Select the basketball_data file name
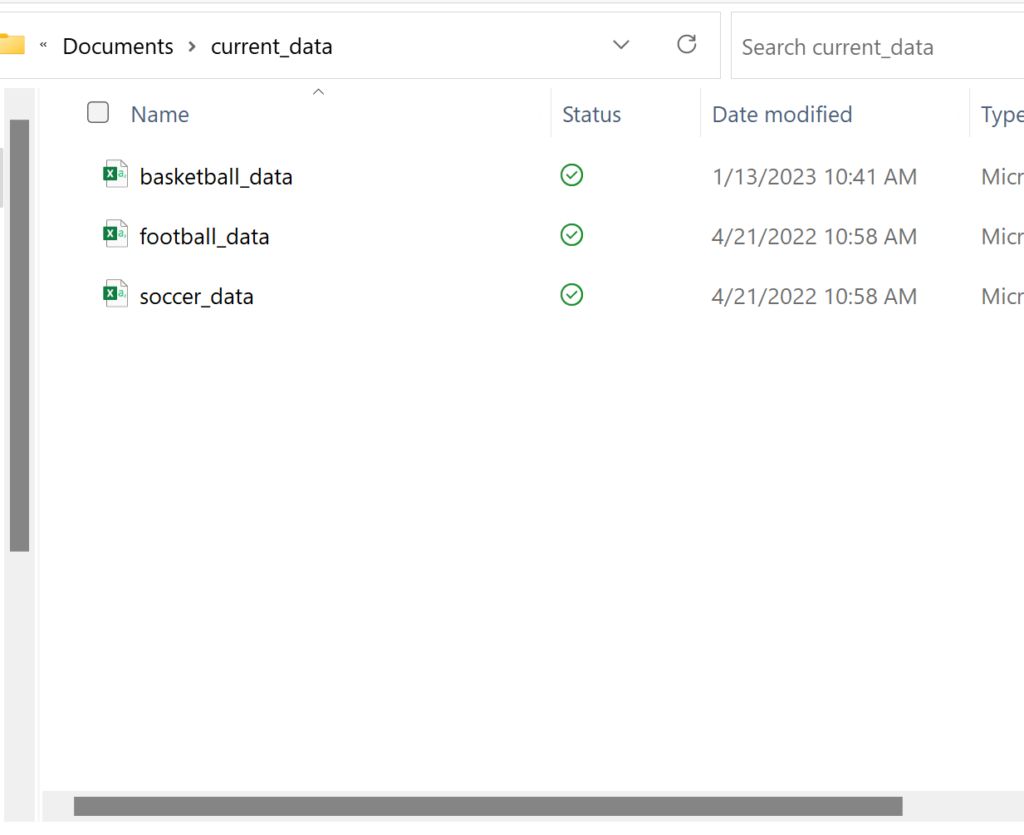The width and height of the screenshot is (1024, 835). tap(216, 177)
